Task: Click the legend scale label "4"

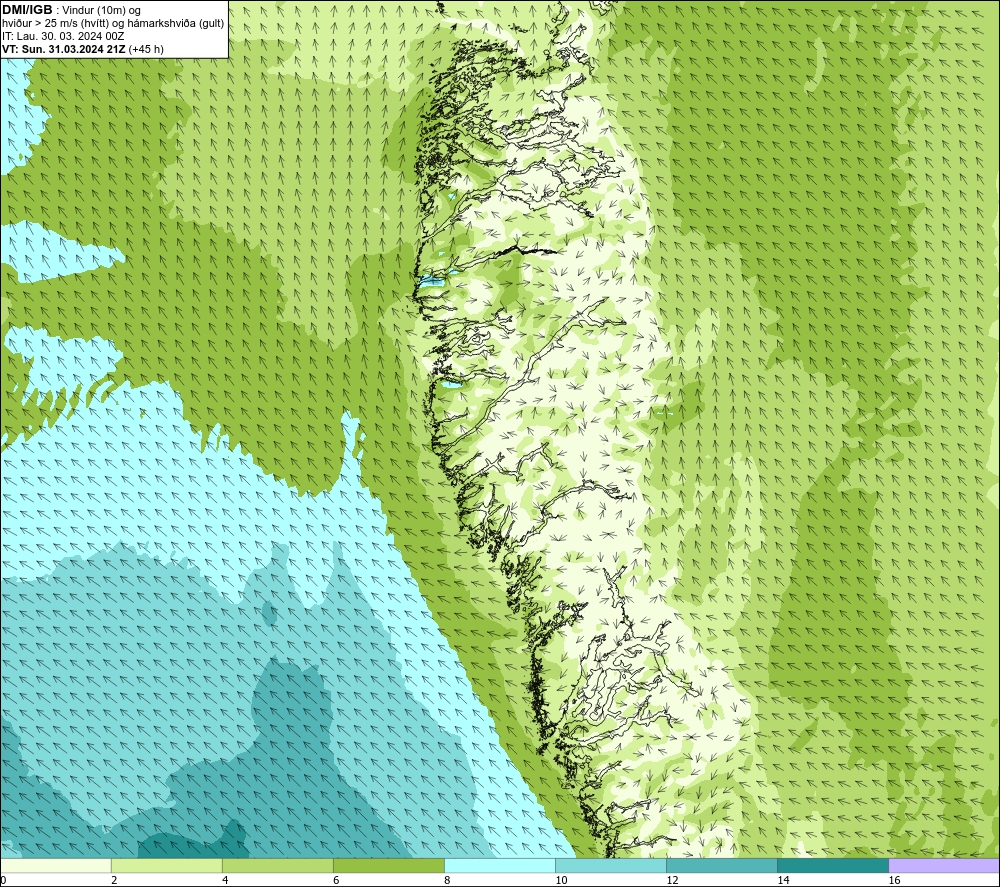Action: click(x=225, y=881)
